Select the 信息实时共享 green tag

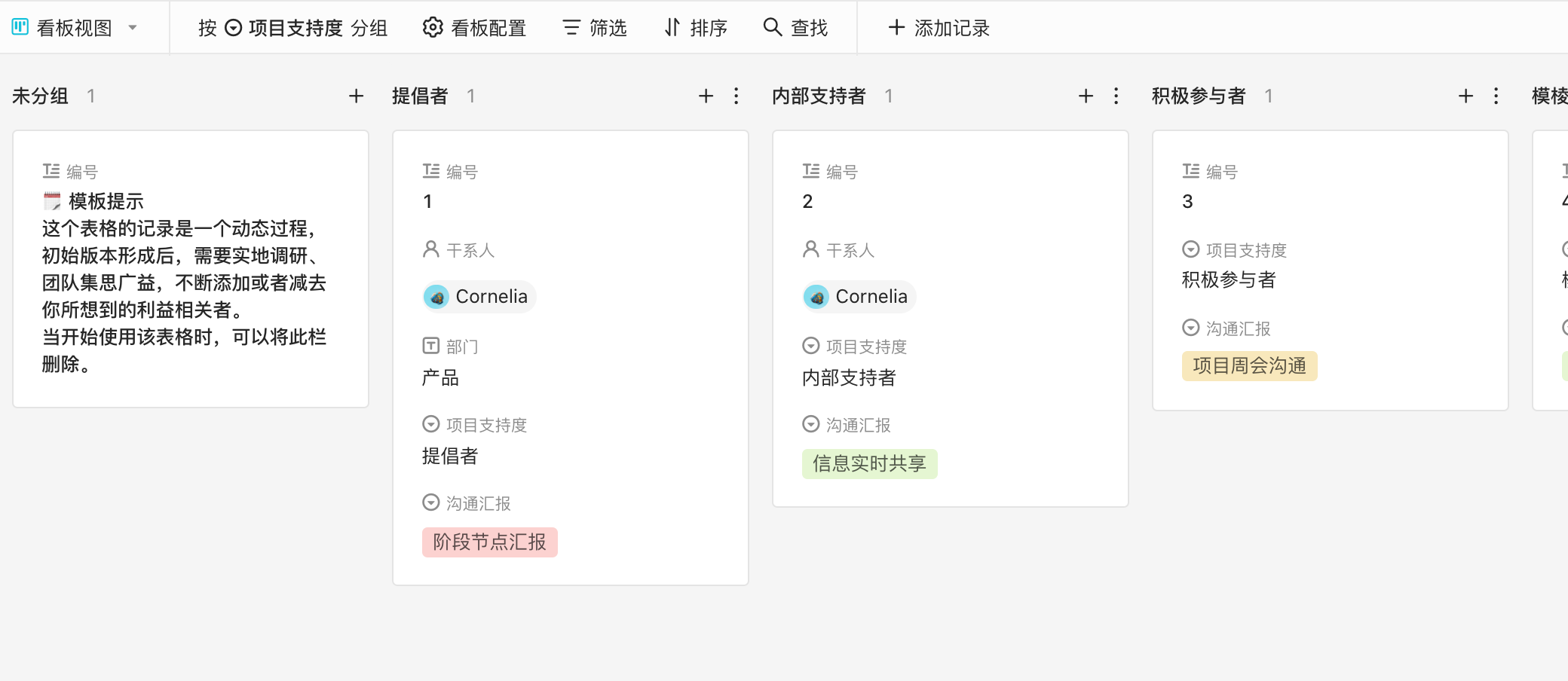pos(869,464)
